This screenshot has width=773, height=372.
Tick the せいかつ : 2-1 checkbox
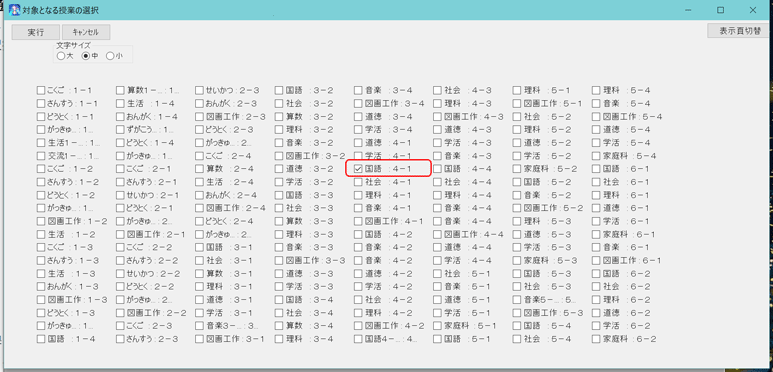click(x=120, y=195)
